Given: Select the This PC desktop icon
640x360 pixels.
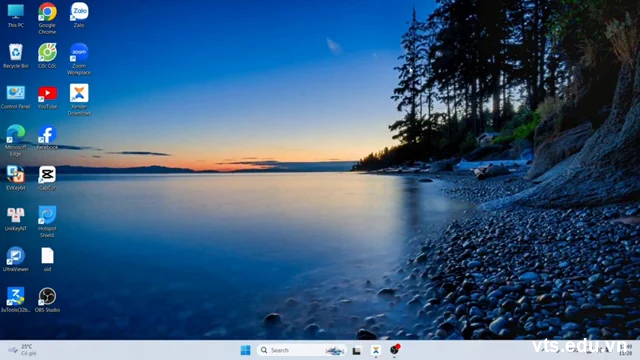Looking at the screenshot, I should [16, 16].
